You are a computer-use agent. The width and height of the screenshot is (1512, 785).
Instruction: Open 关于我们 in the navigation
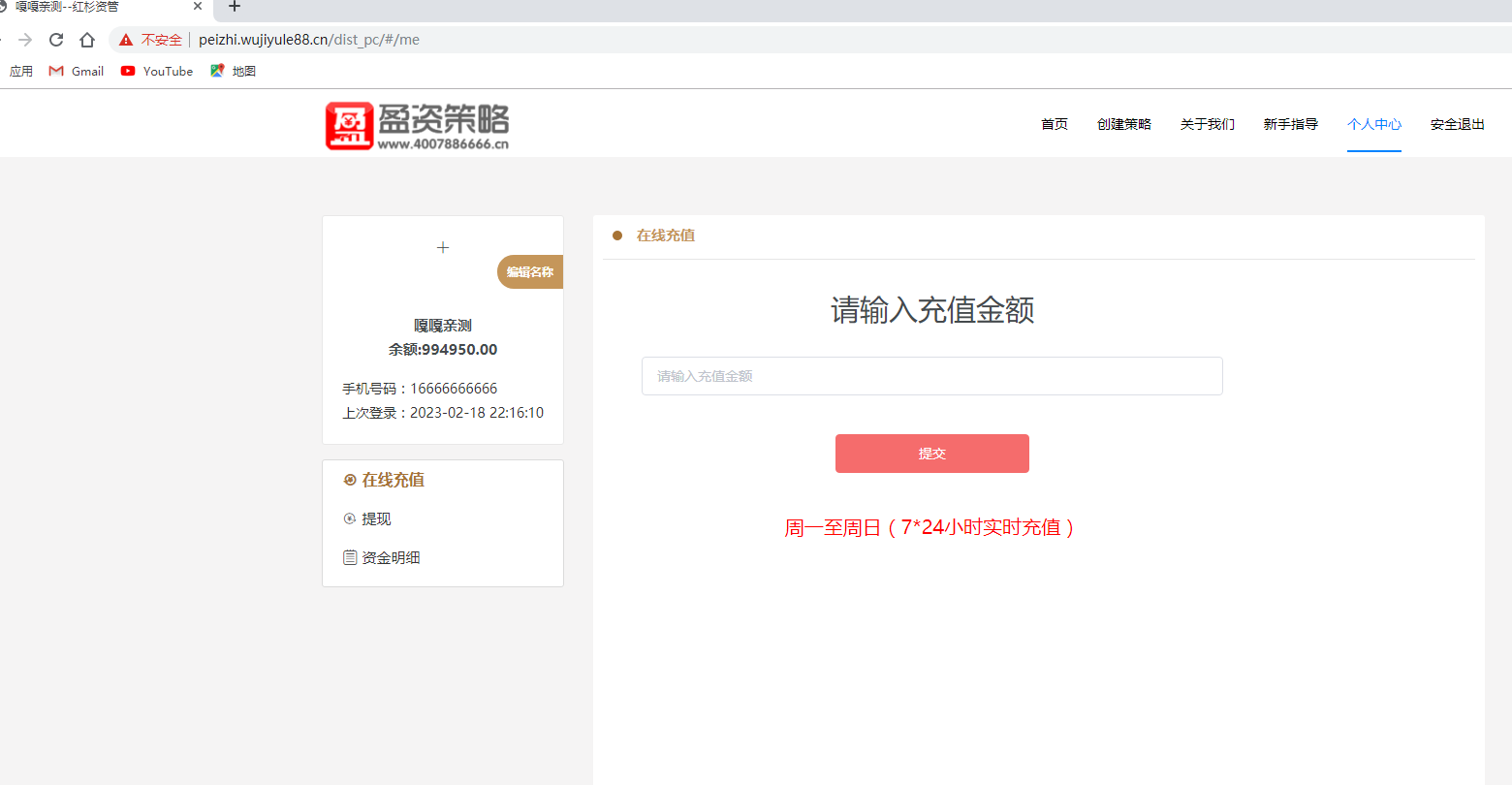point(1208,124)
